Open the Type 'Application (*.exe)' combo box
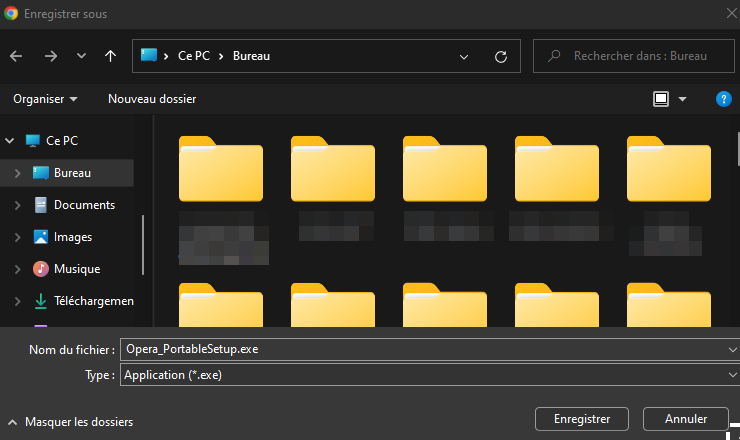The width and height of the screenshot is (740, 440). pos(430,375)
